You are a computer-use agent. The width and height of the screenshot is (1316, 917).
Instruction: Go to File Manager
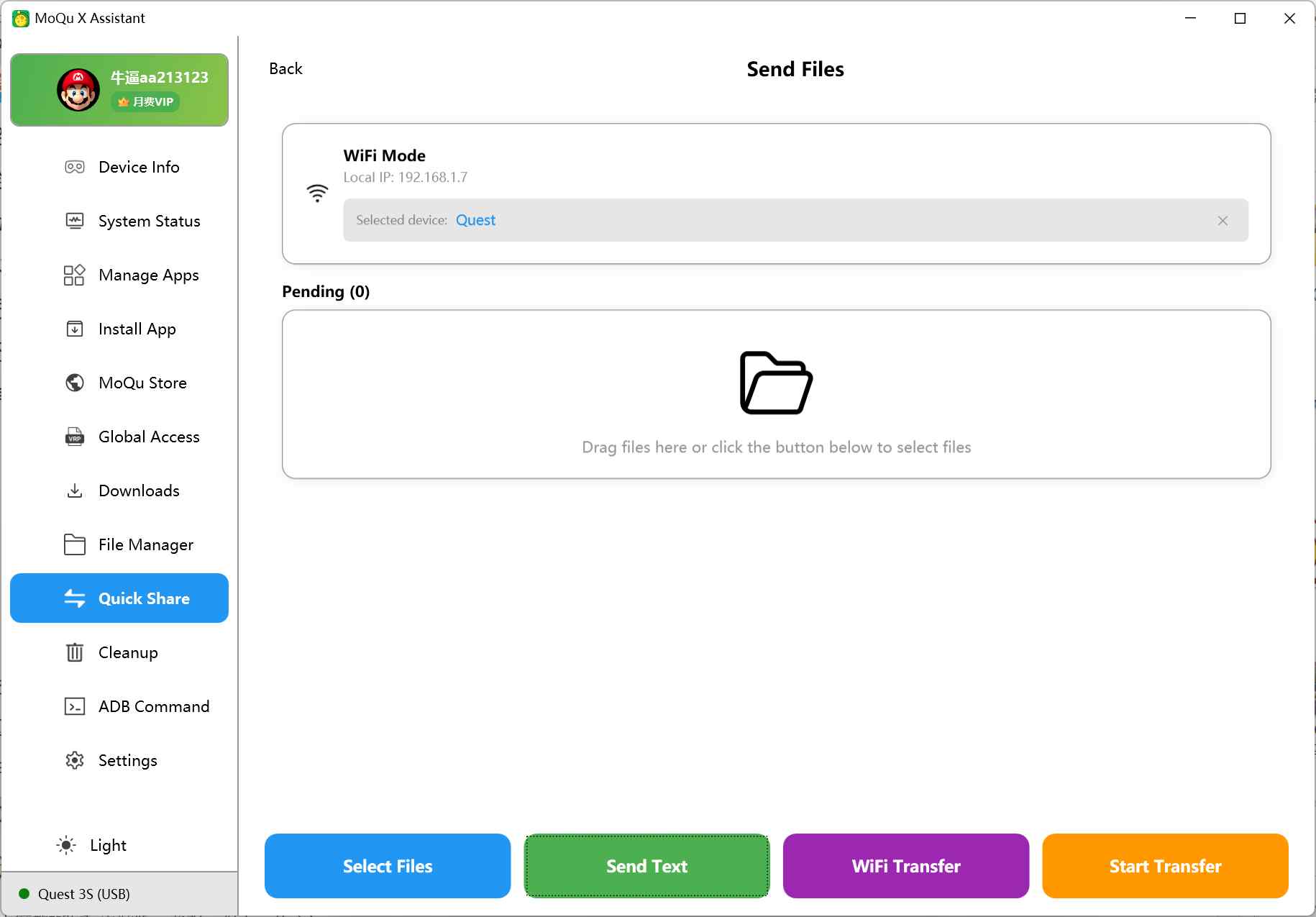[145, 544]
